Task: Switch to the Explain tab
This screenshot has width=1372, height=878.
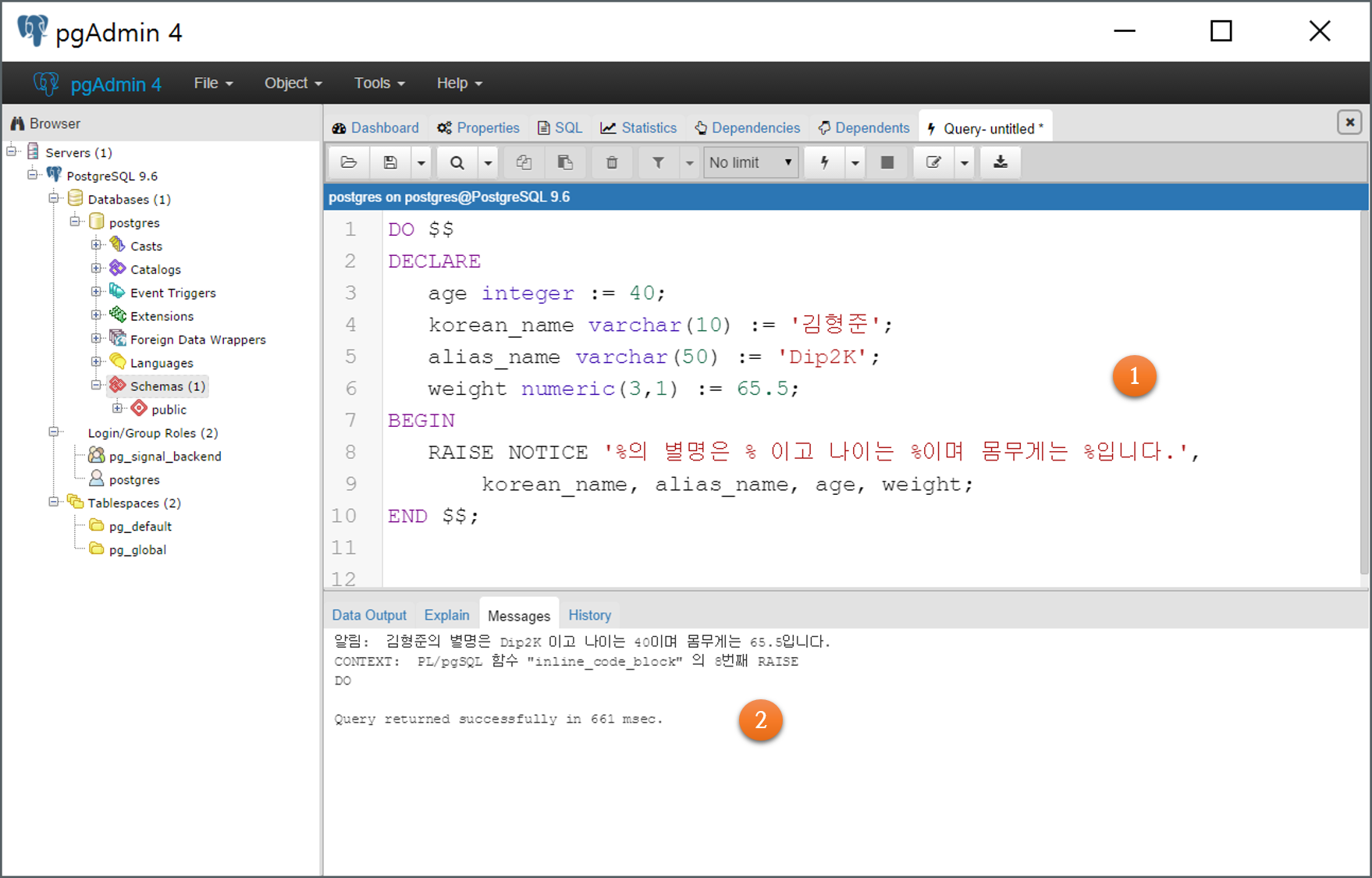Action: pyautogui.click(x=446, y=615)
